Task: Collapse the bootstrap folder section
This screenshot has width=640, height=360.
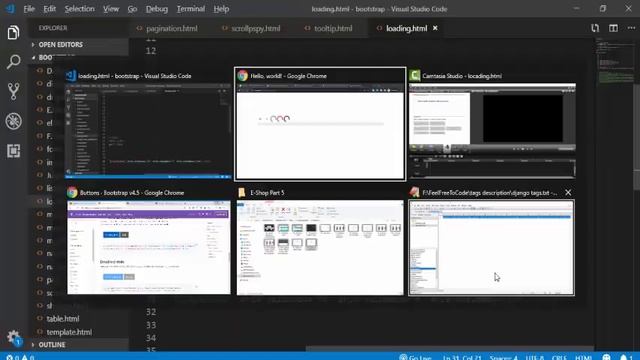Action: (x=45, y=58)
